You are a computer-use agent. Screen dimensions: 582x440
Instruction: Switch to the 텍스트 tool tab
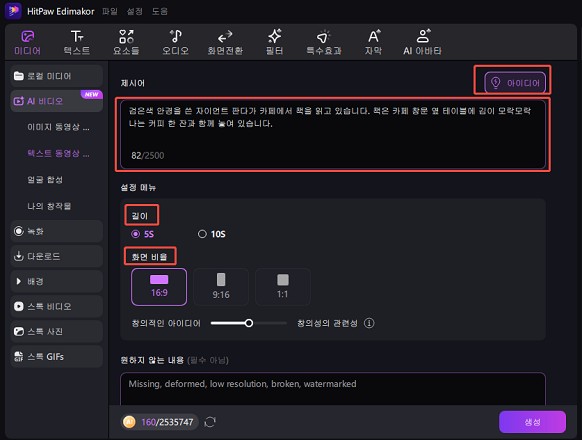pos(77,43)
